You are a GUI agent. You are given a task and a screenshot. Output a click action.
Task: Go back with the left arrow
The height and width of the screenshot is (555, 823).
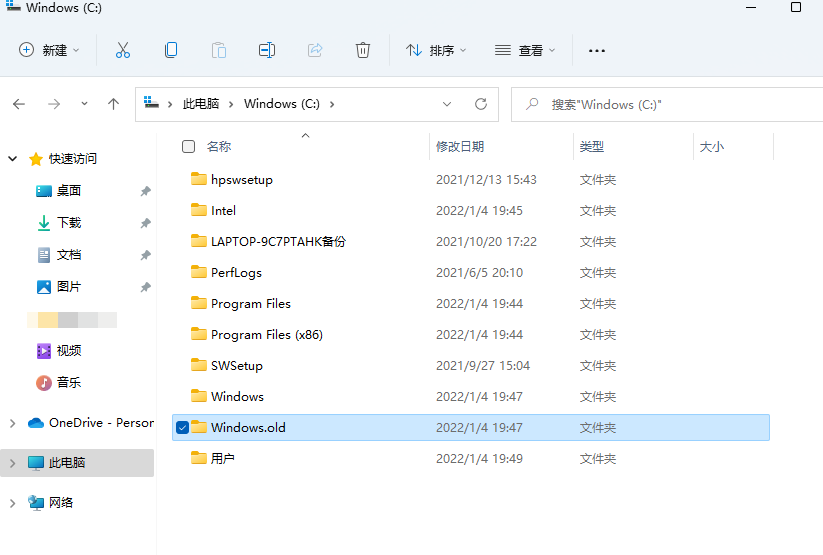click(x=19, y=104)
